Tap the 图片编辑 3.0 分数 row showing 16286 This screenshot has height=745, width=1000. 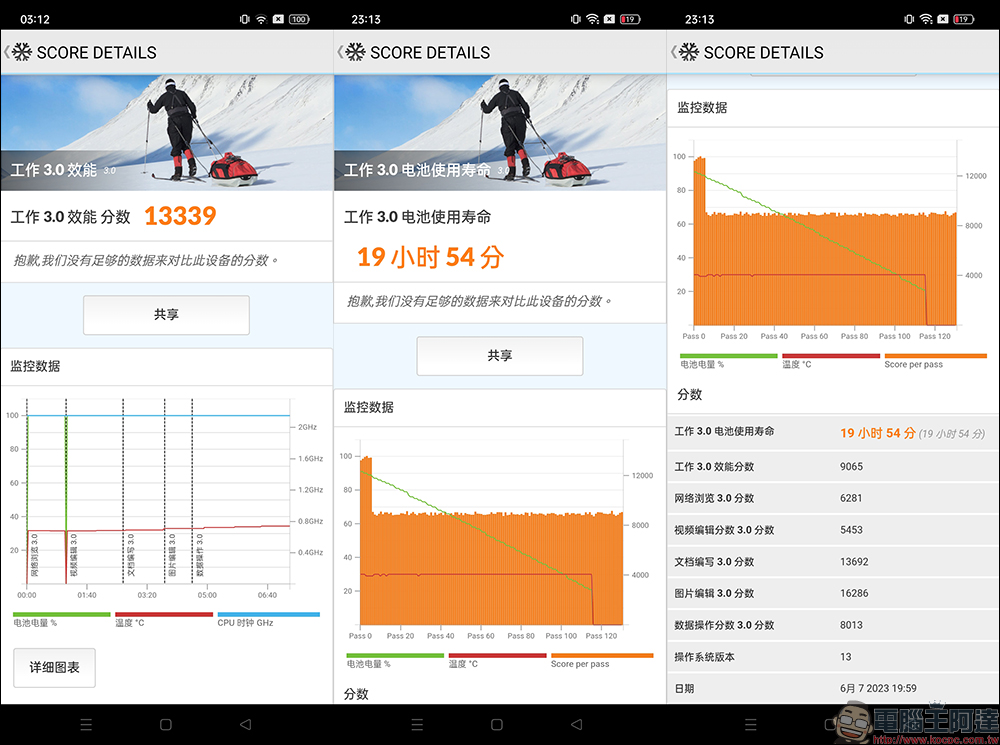833,594
